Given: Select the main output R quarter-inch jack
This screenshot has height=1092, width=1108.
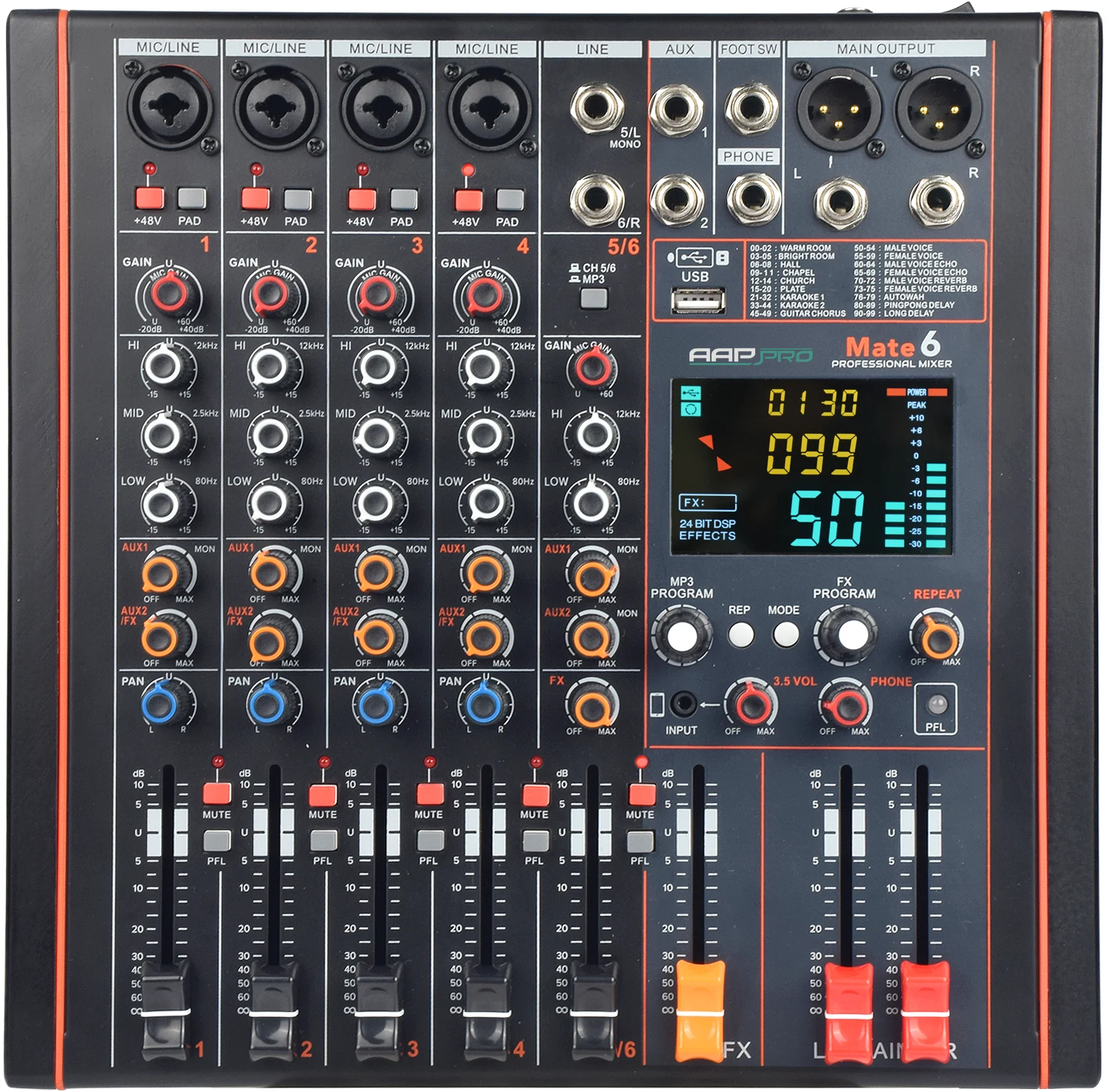Looking at the screenshot, I should click(x=936, y=202).
